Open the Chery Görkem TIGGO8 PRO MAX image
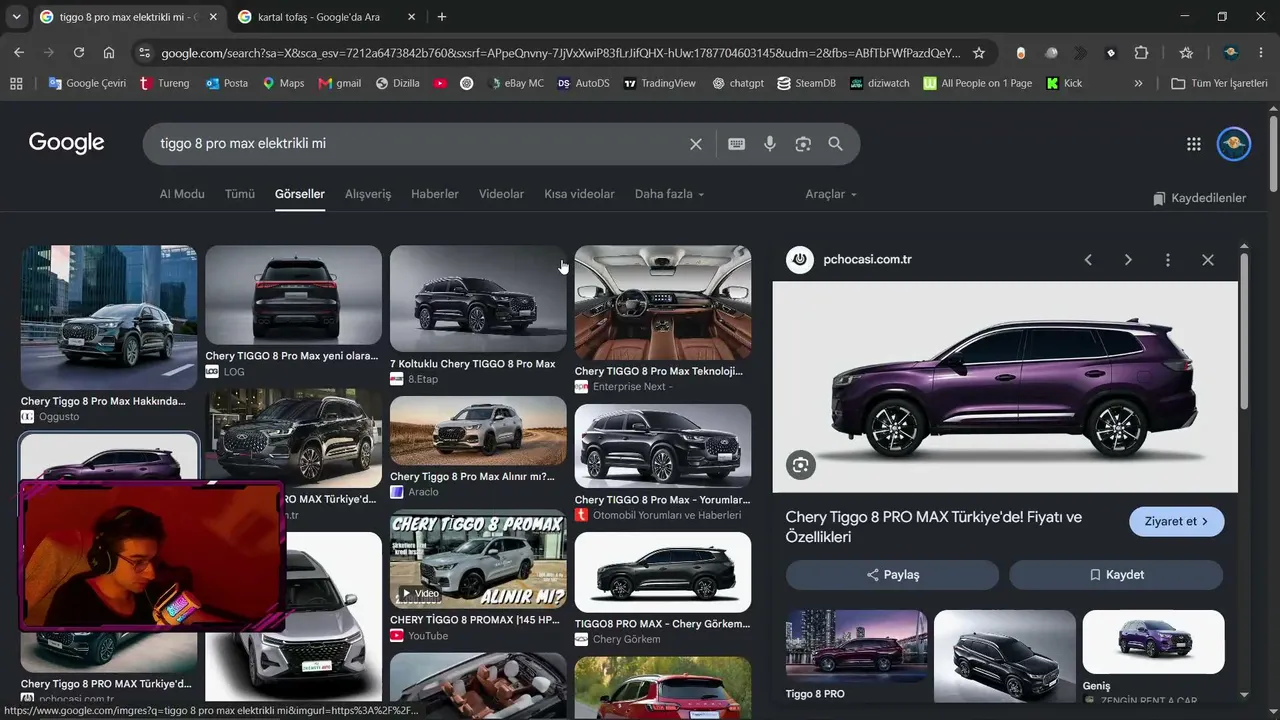This screenshot has height=720, width=1280. pyautogui.click(x=663, y=572)
